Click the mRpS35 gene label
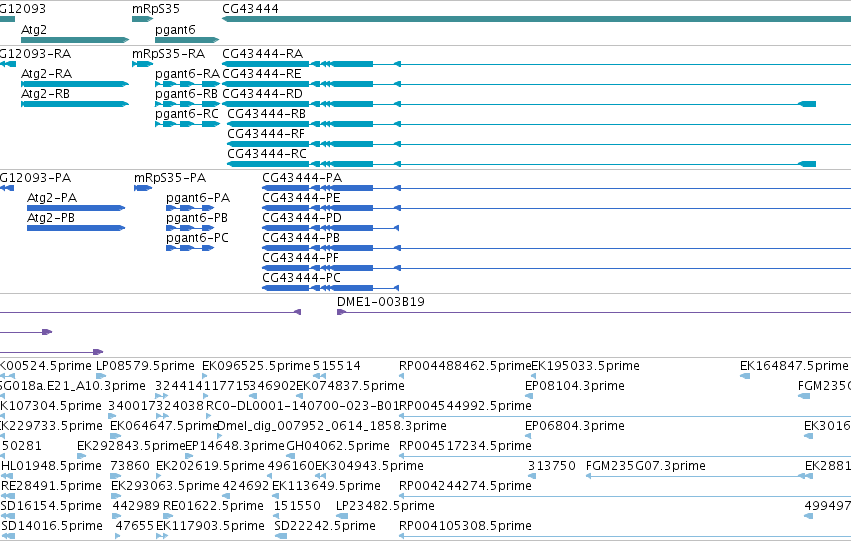The height and width of the screenshot is (541, 851). [156, 9]
